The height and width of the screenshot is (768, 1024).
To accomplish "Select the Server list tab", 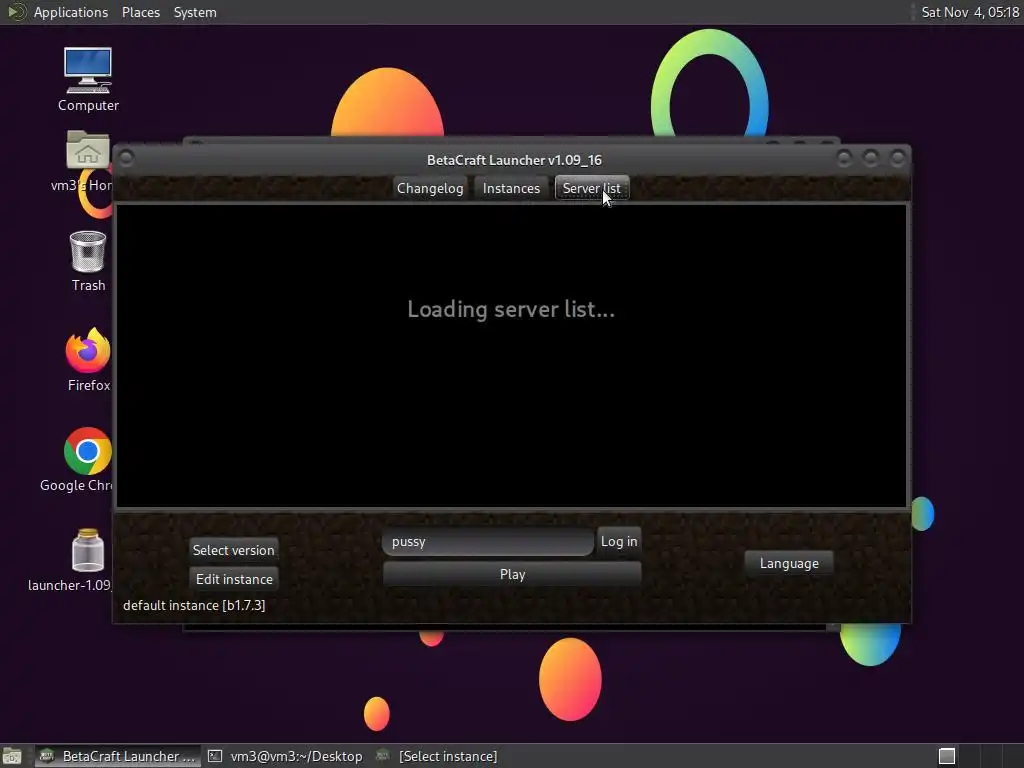I will coord(592,188).
